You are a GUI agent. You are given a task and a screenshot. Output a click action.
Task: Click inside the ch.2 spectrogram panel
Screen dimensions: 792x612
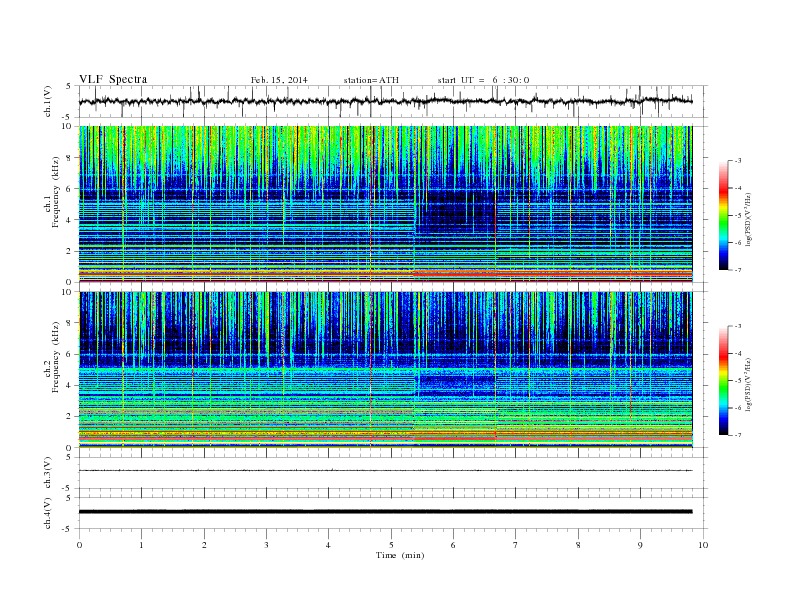385,369
